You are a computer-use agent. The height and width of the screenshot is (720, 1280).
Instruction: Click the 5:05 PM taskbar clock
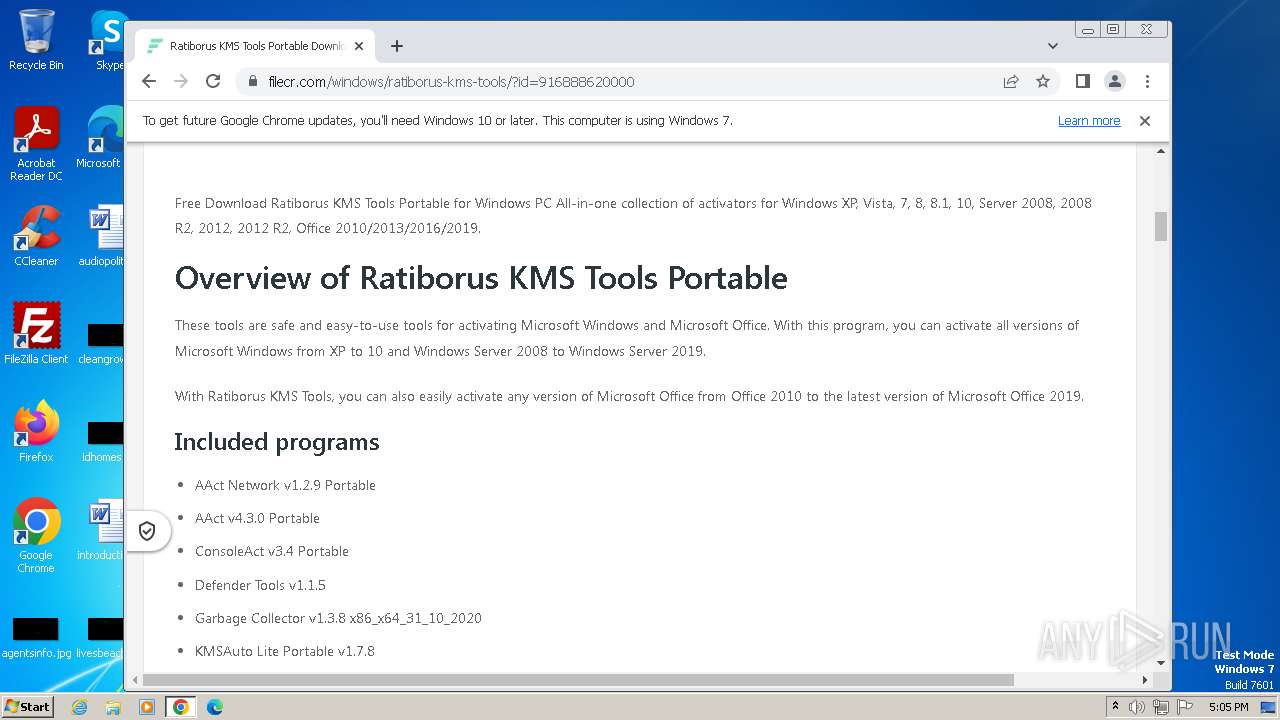[1228, 707]
